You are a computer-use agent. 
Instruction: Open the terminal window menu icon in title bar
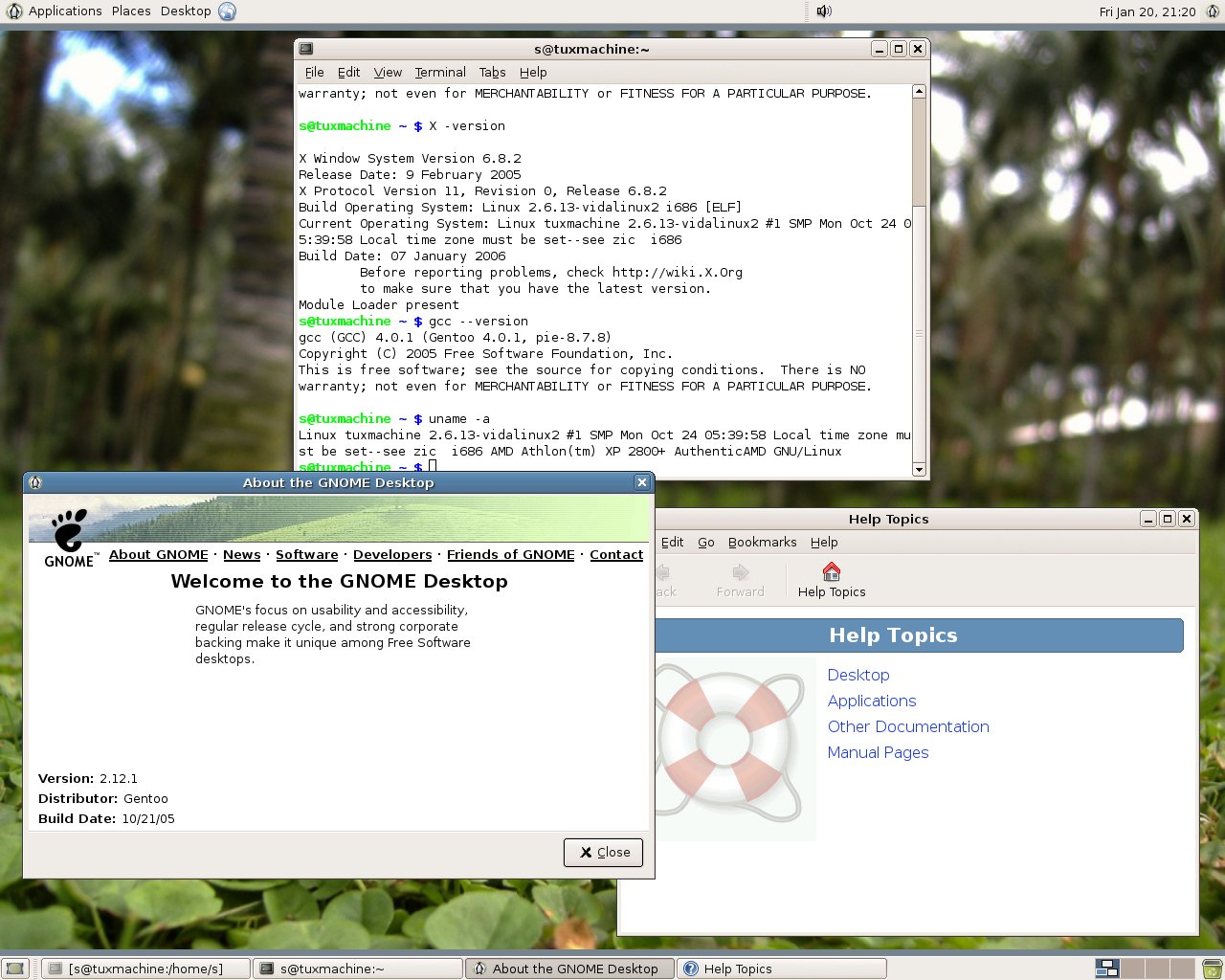(x=306, y=49)
